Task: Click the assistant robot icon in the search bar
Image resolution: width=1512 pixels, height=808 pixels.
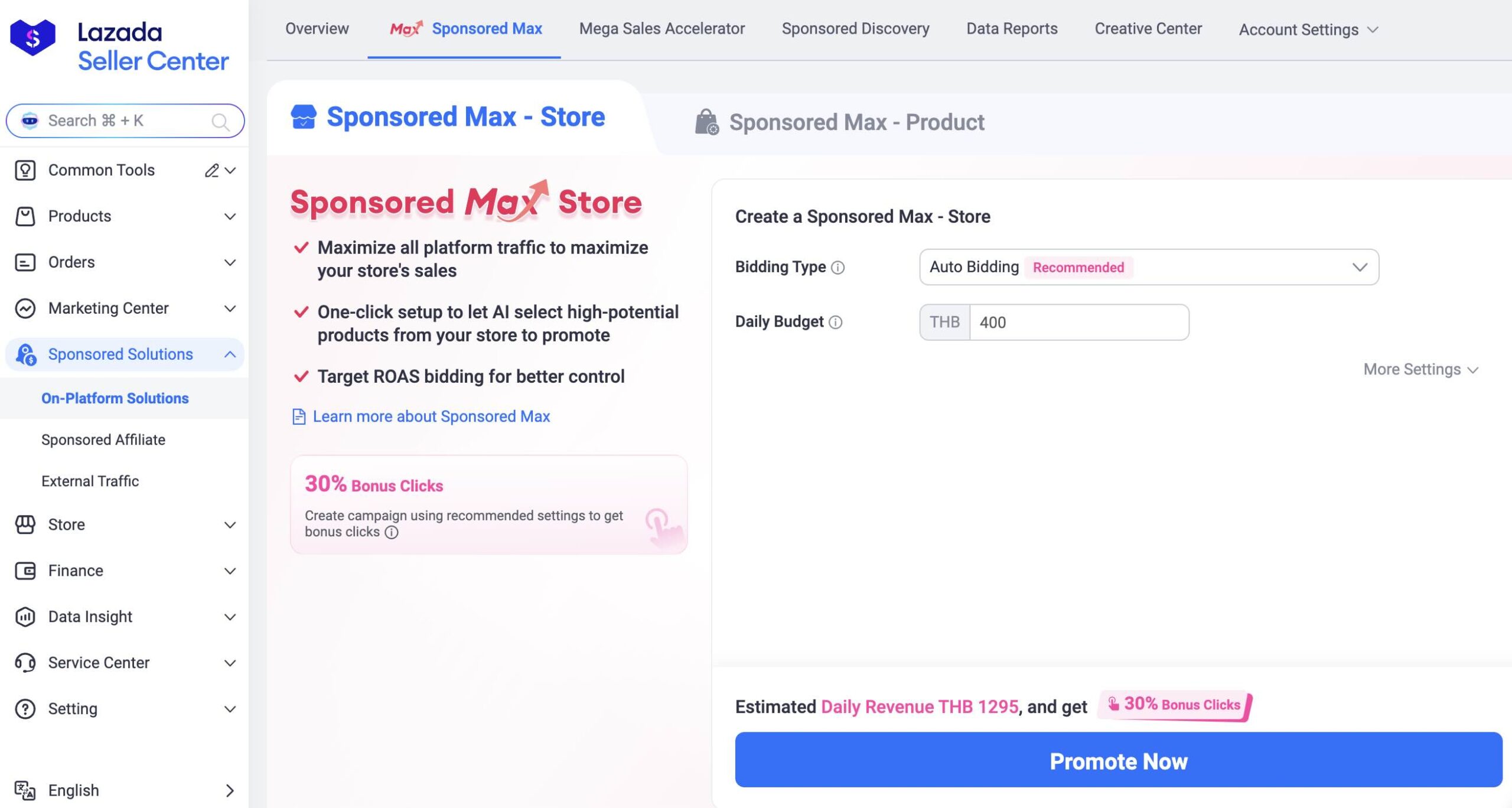Action: pyautogui.click(x=30, y=120)
